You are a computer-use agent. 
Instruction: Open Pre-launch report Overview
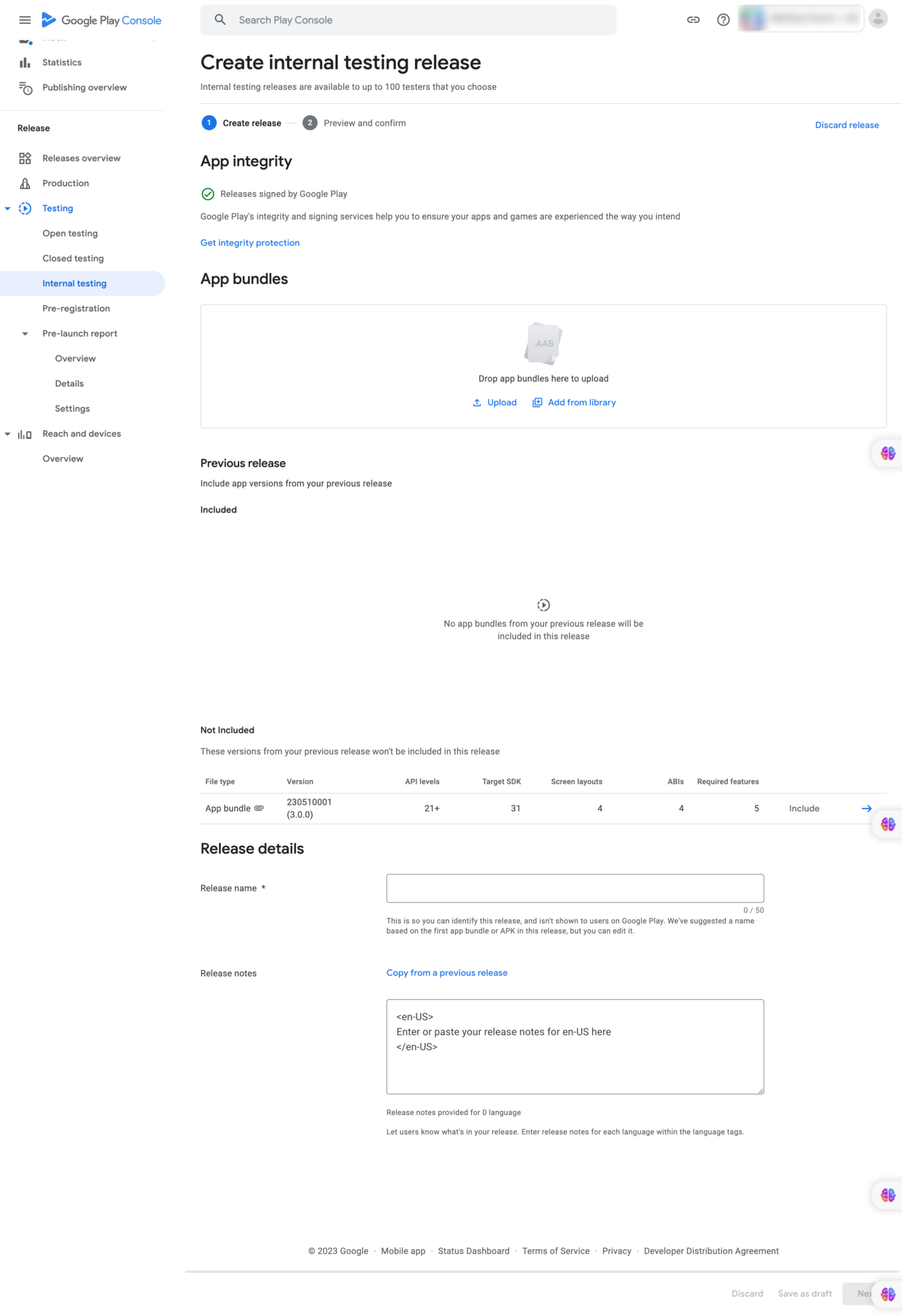75,359
